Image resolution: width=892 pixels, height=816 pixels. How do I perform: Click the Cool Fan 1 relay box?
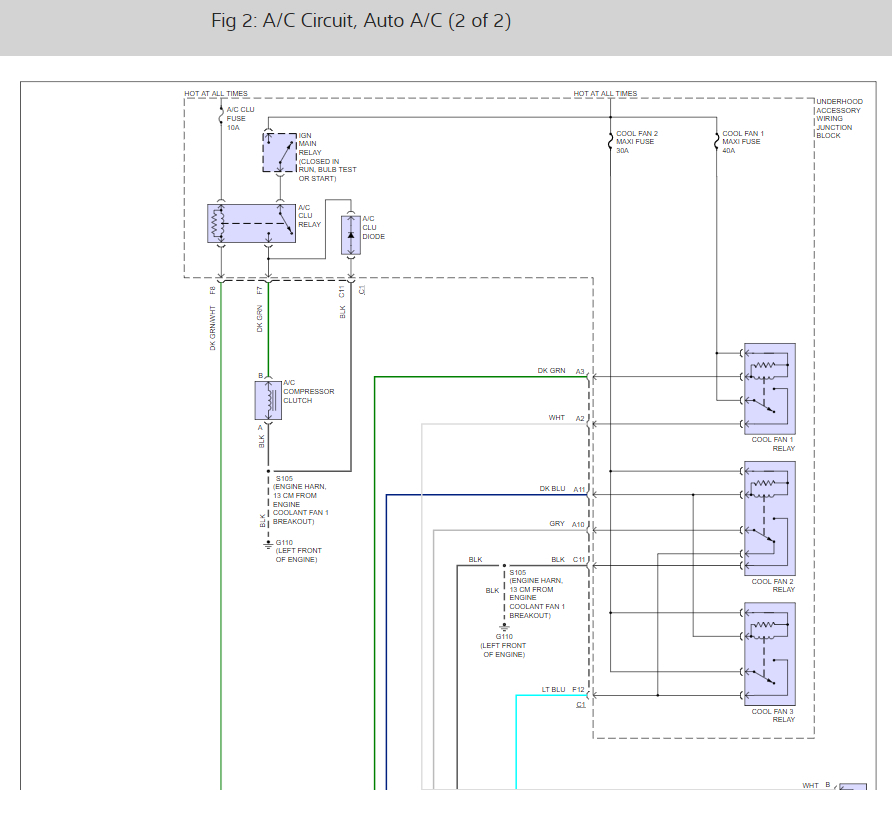(x=769, y=389)
